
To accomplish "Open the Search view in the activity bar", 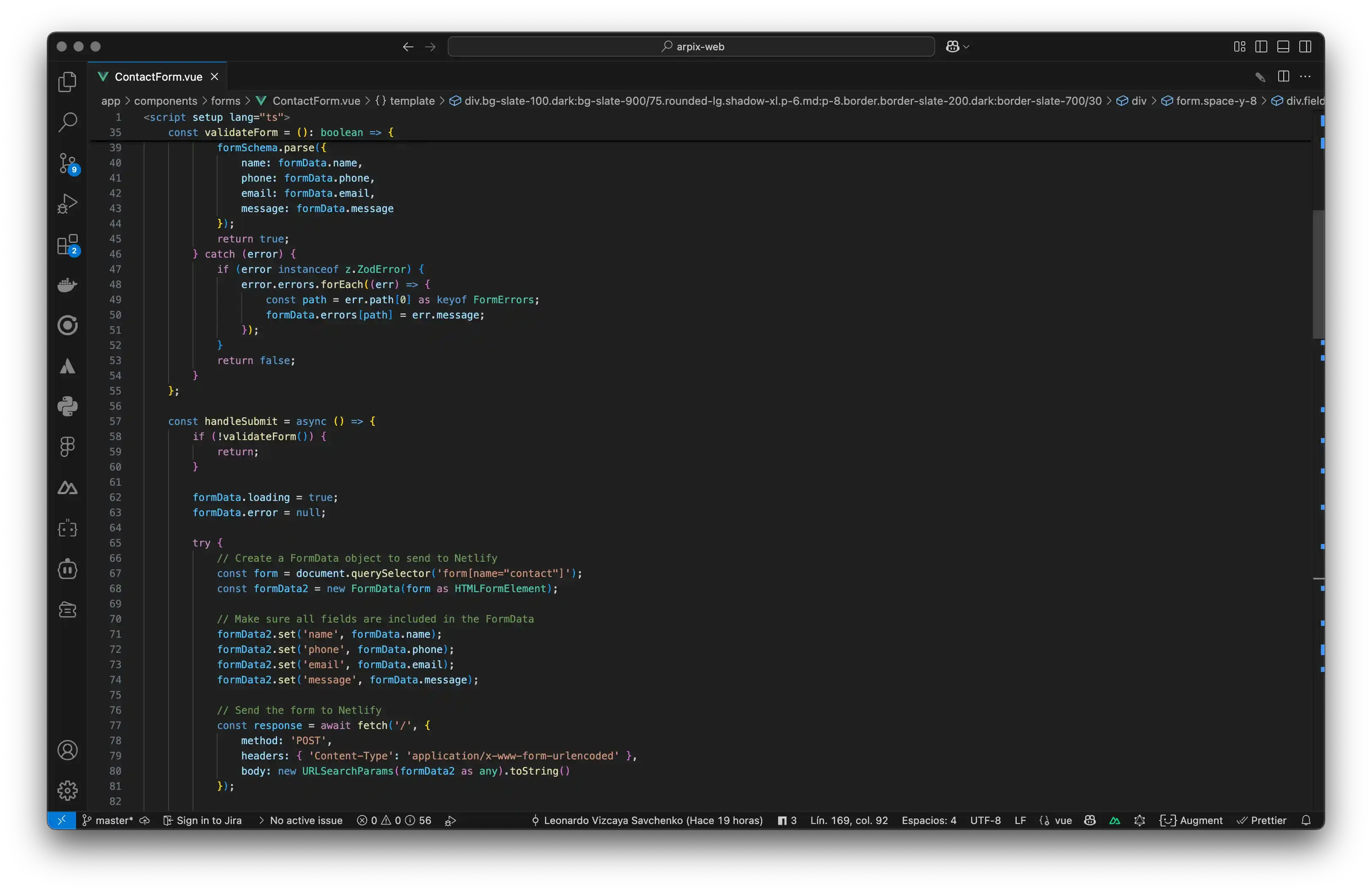I will click(68, 122).
